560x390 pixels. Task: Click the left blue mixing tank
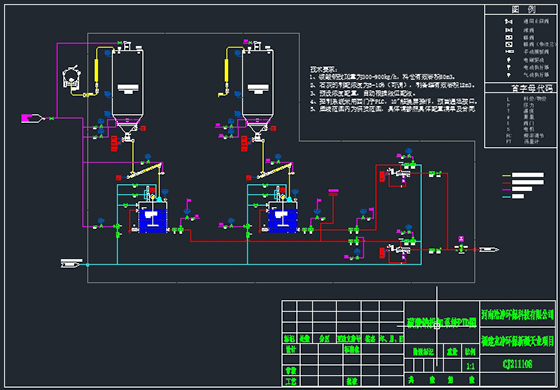point(153,220)
